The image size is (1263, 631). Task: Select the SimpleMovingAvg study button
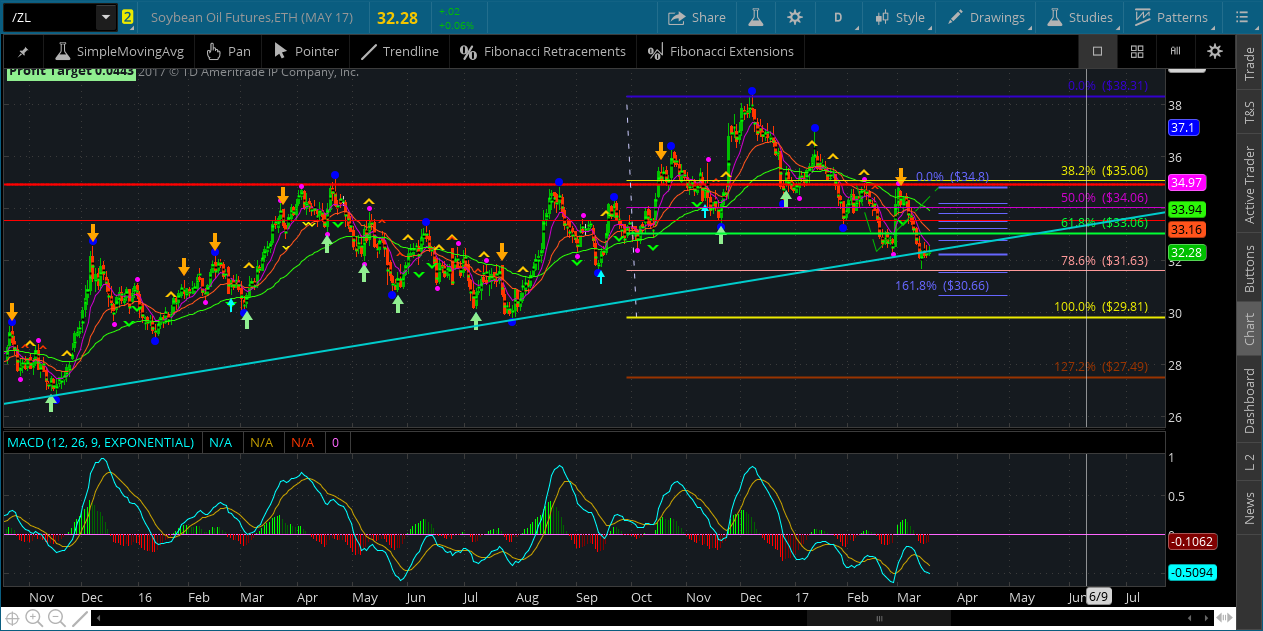tap(119, 51)
